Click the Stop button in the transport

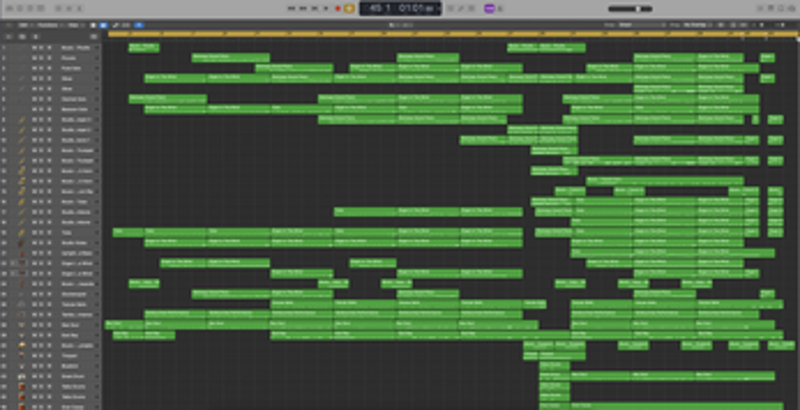[314, 8]
